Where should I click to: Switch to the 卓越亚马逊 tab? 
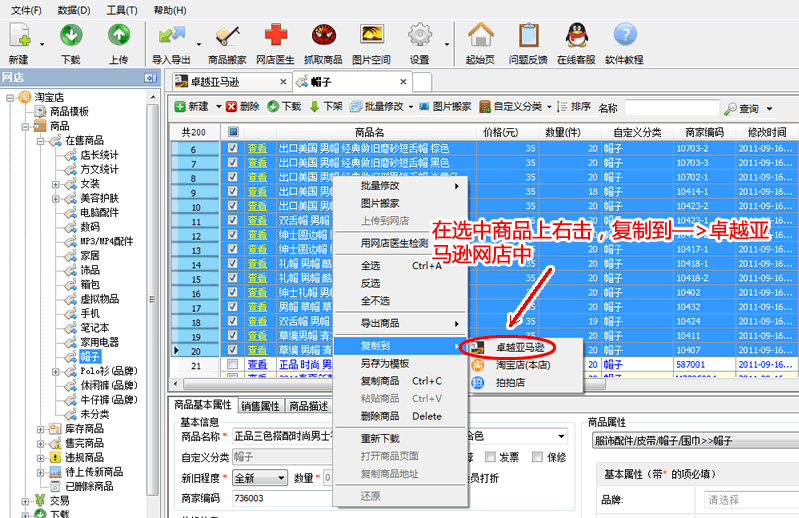(x=232, y=81)
